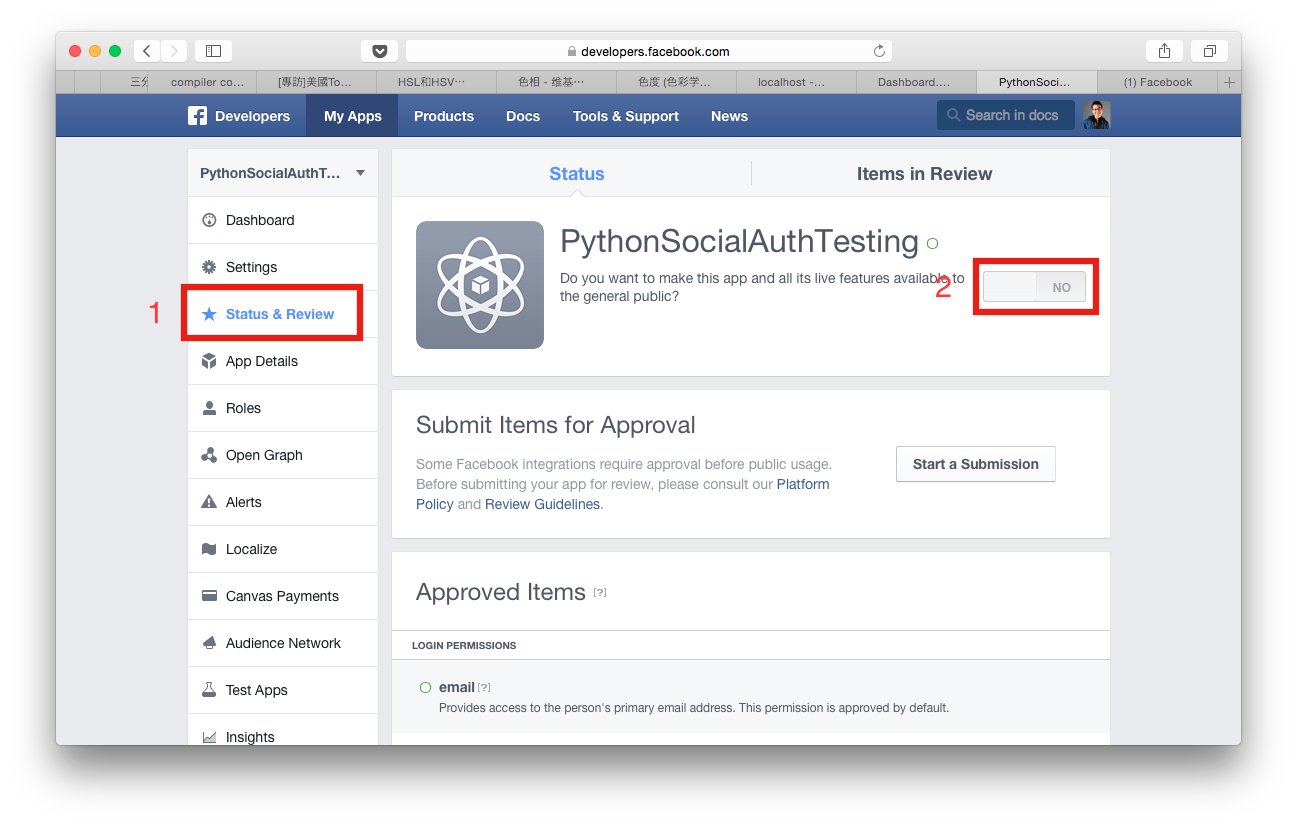Switch to the compiler co… browser tab
1297x825 pixels.
click(202, 82)
